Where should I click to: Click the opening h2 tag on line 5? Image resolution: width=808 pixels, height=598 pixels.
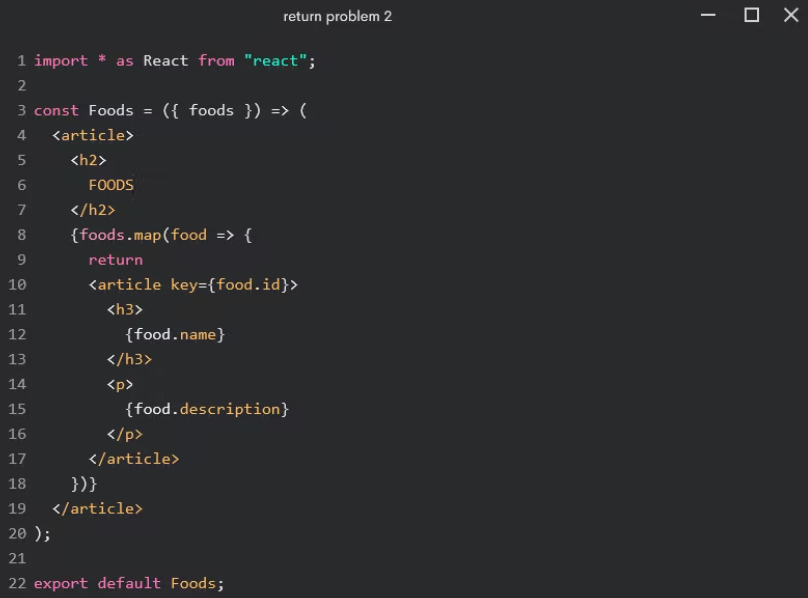(x=88, y=160)
